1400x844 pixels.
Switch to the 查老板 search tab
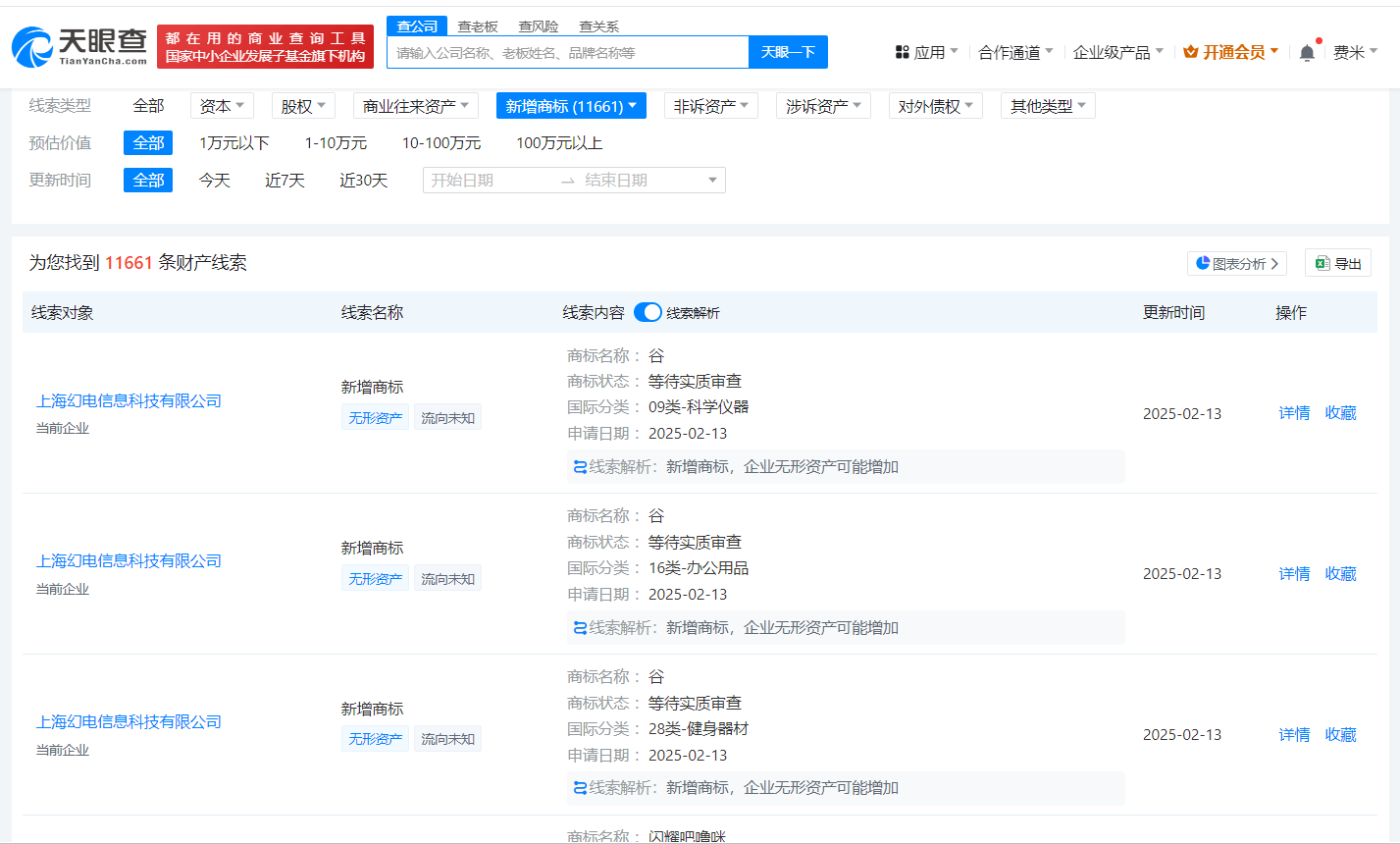click(478, 26)
